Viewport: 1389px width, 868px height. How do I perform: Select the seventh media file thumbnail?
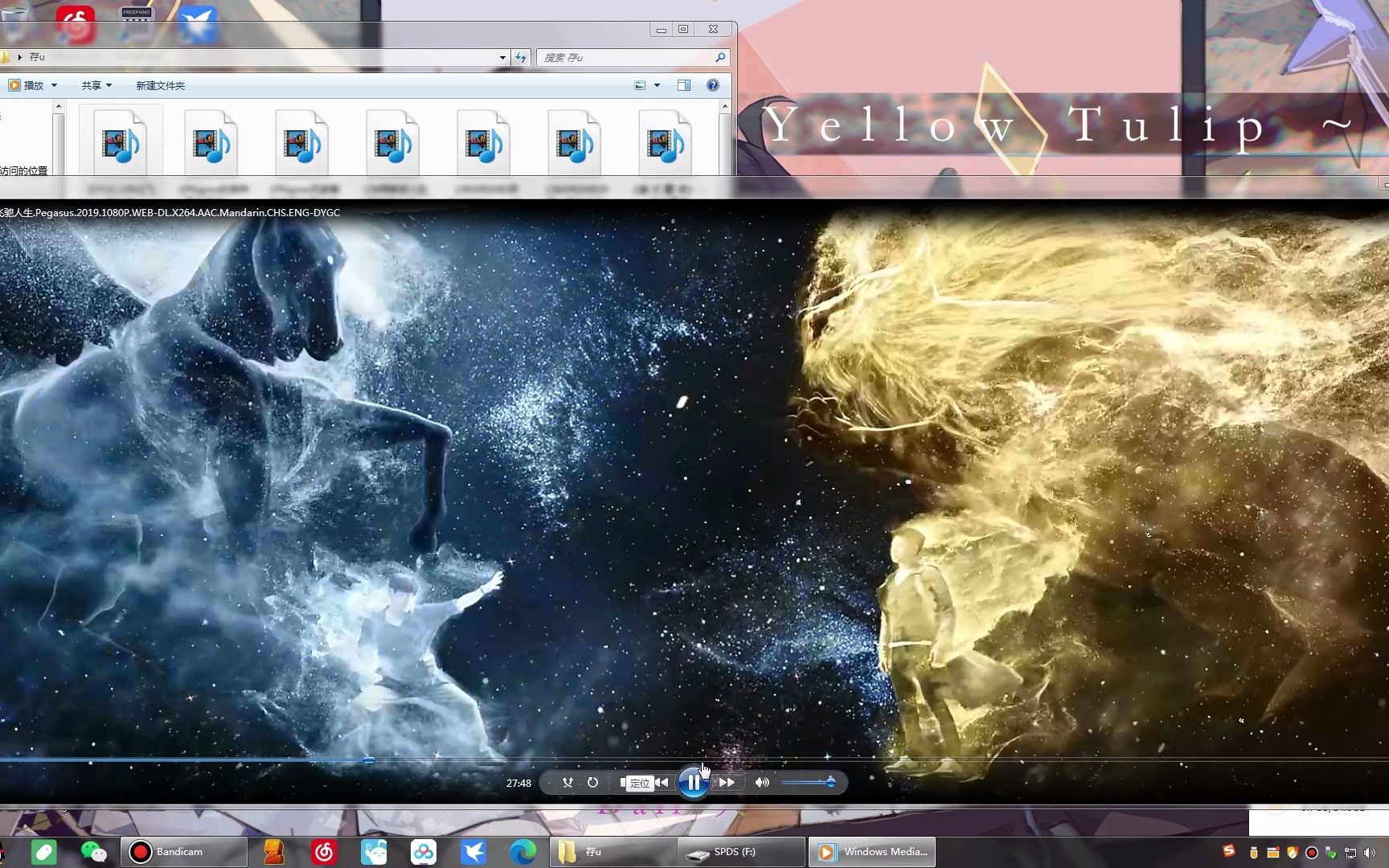tap(666, 143)
